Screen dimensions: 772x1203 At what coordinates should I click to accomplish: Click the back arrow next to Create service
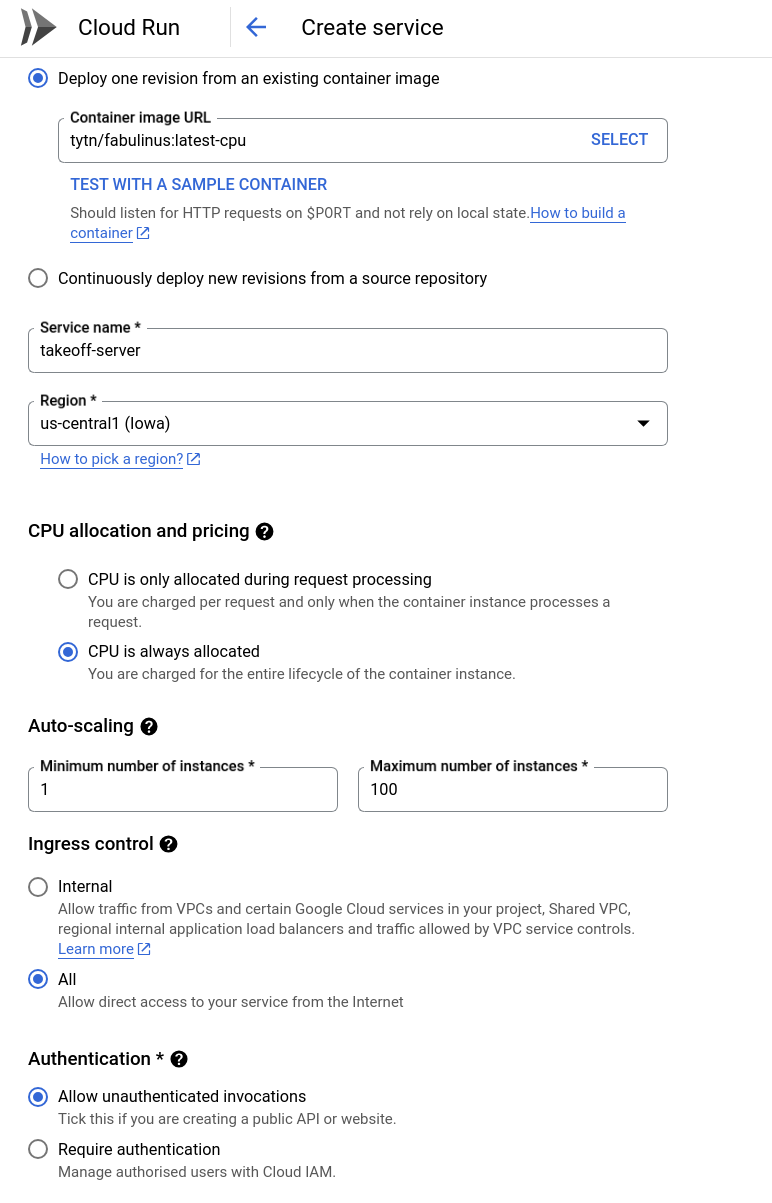point(256,27)
